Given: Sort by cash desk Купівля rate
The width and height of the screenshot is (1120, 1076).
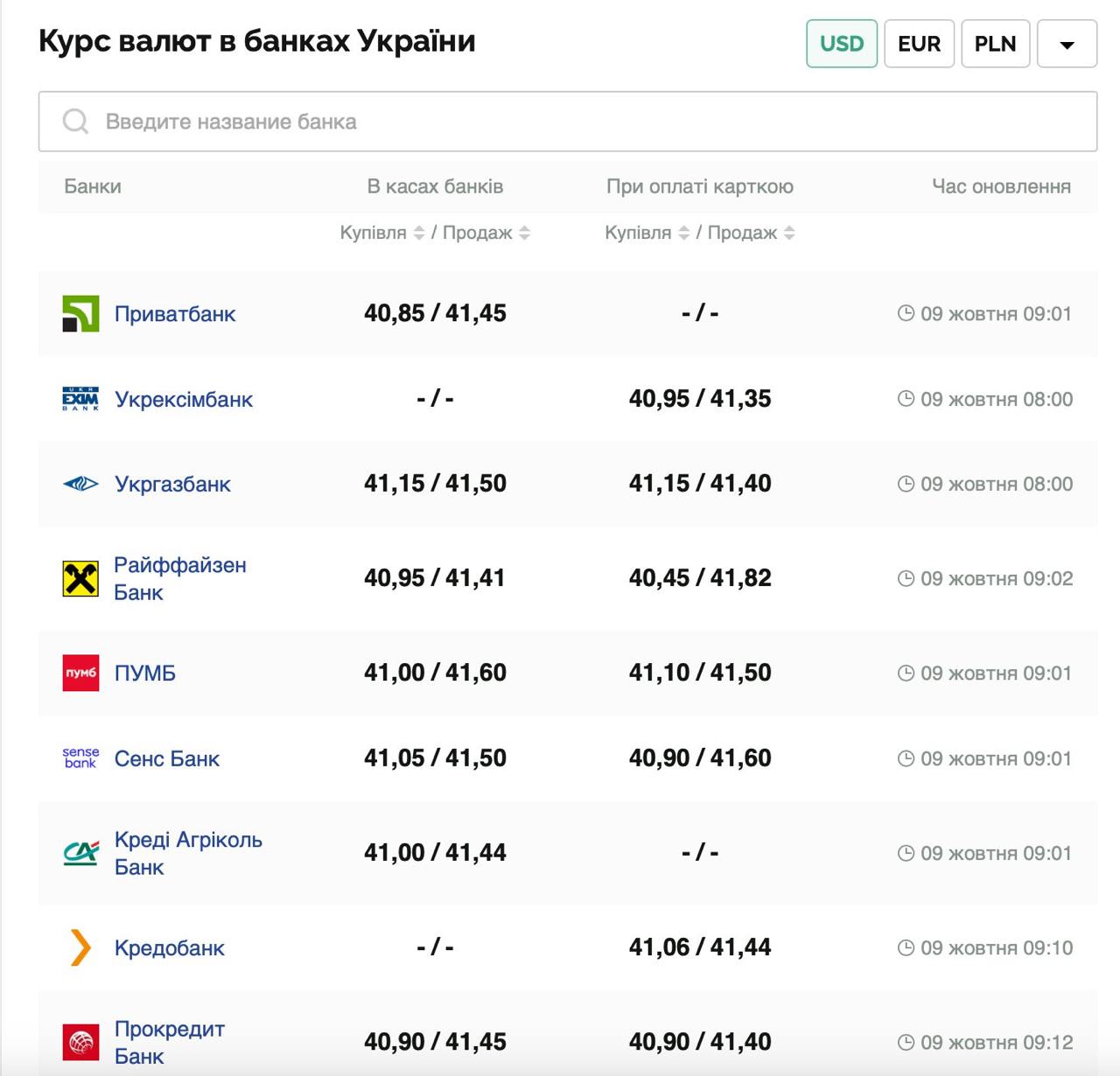Looking at the screenshot, I should pyautogui.click(x=419, y=233).
